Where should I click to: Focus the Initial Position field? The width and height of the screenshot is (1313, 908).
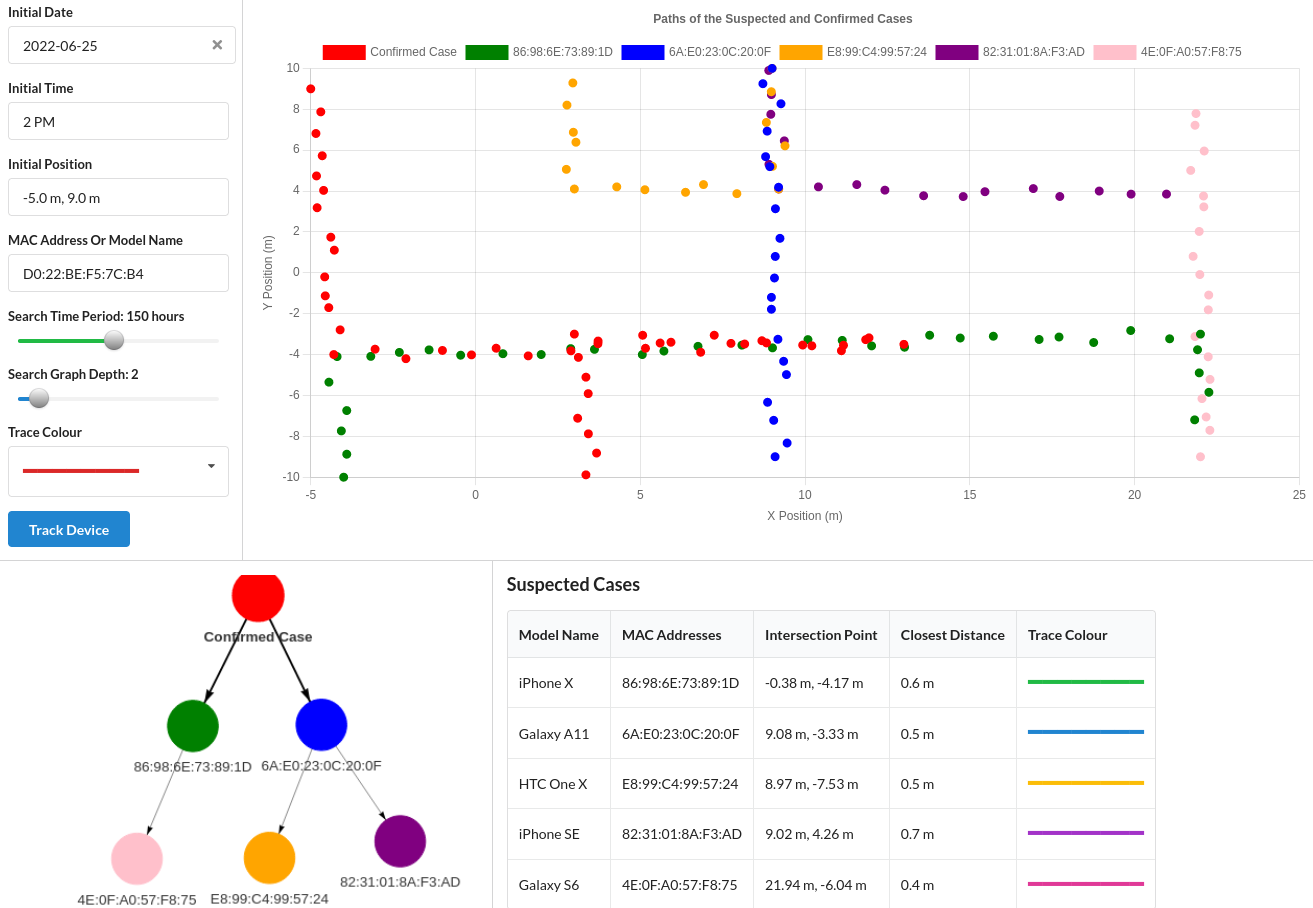coord(118,197)
